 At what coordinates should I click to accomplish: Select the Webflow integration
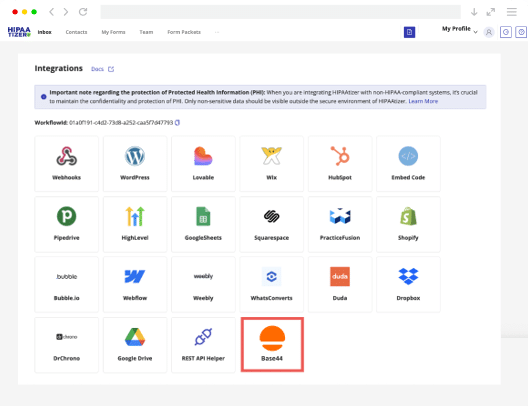135,284
